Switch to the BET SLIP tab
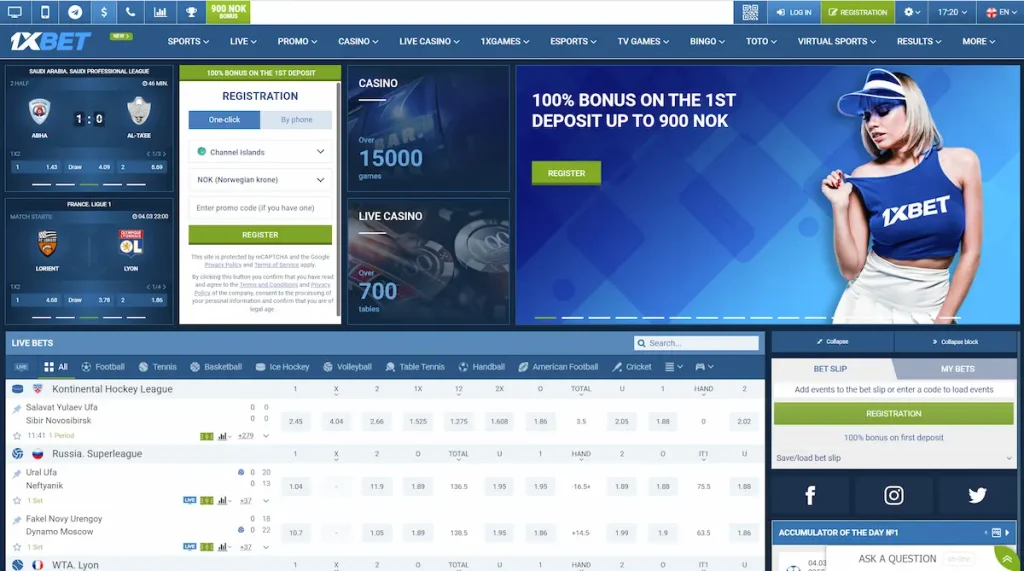 tap(830, 368)
